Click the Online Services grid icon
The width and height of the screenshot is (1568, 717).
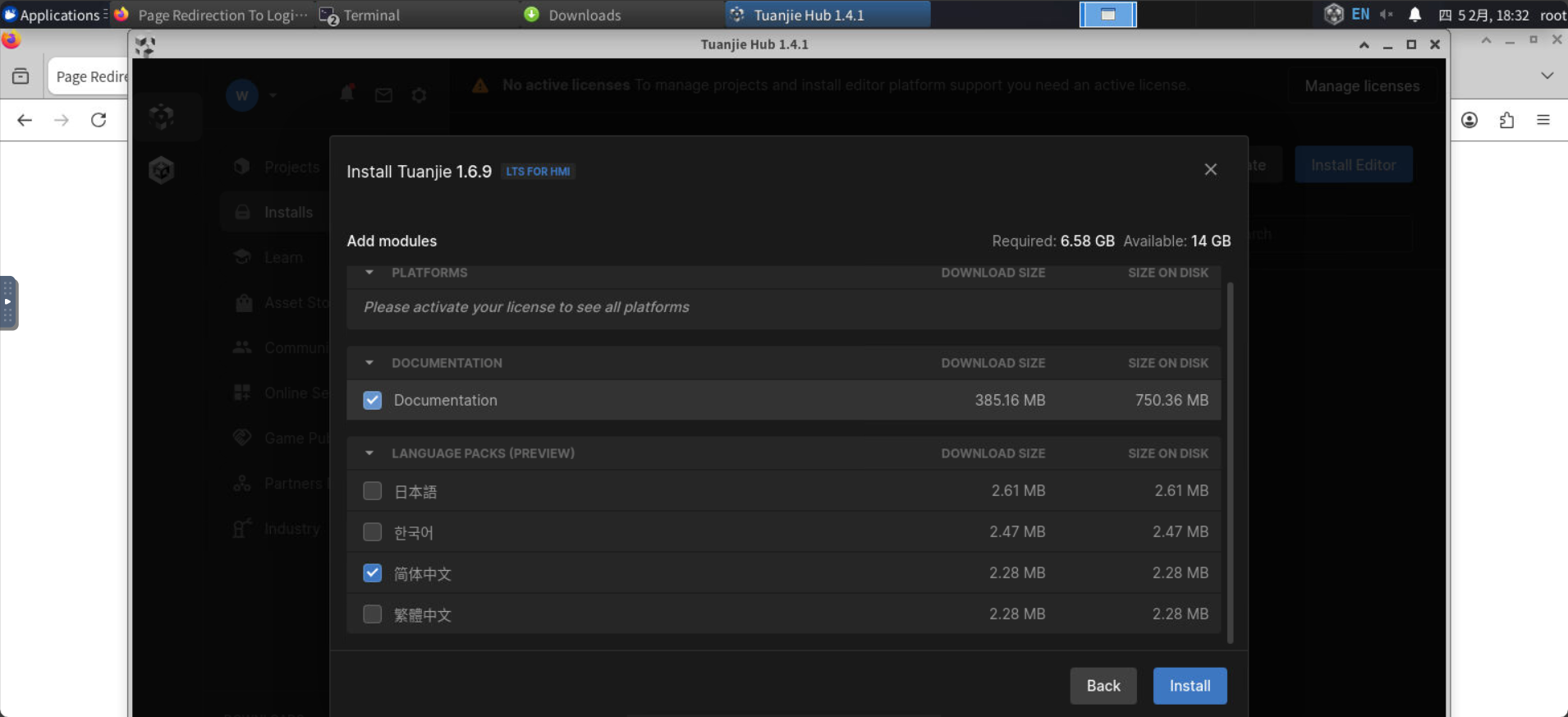point(242,393)
